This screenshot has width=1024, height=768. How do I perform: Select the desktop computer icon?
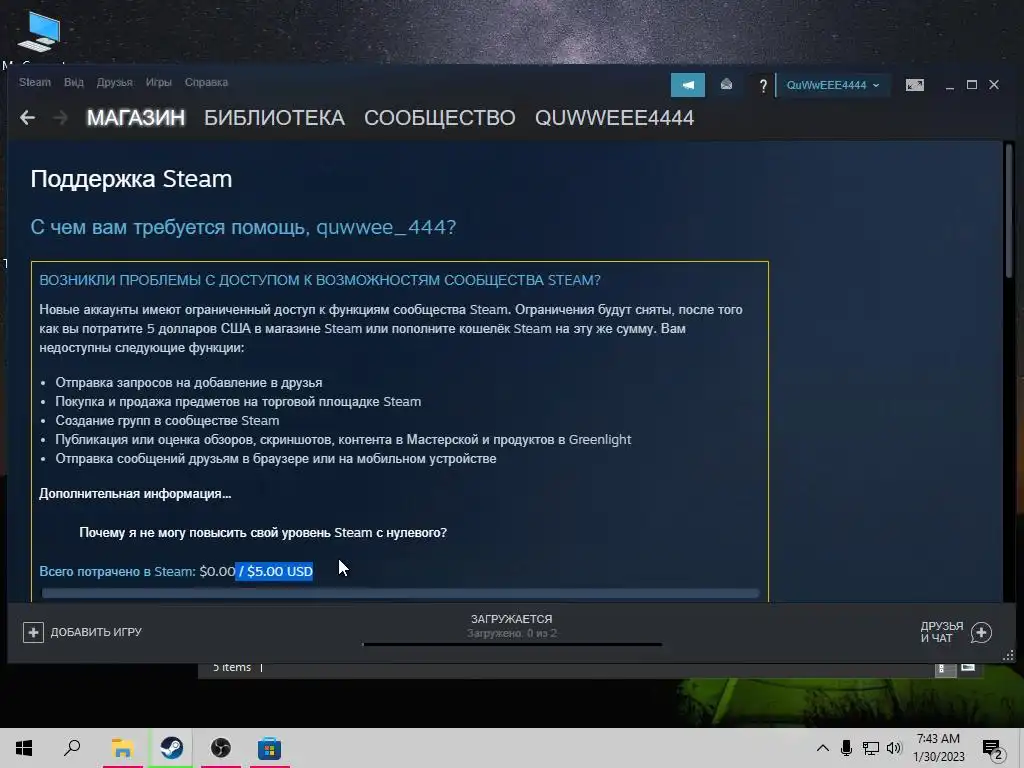tap(39, 32)
